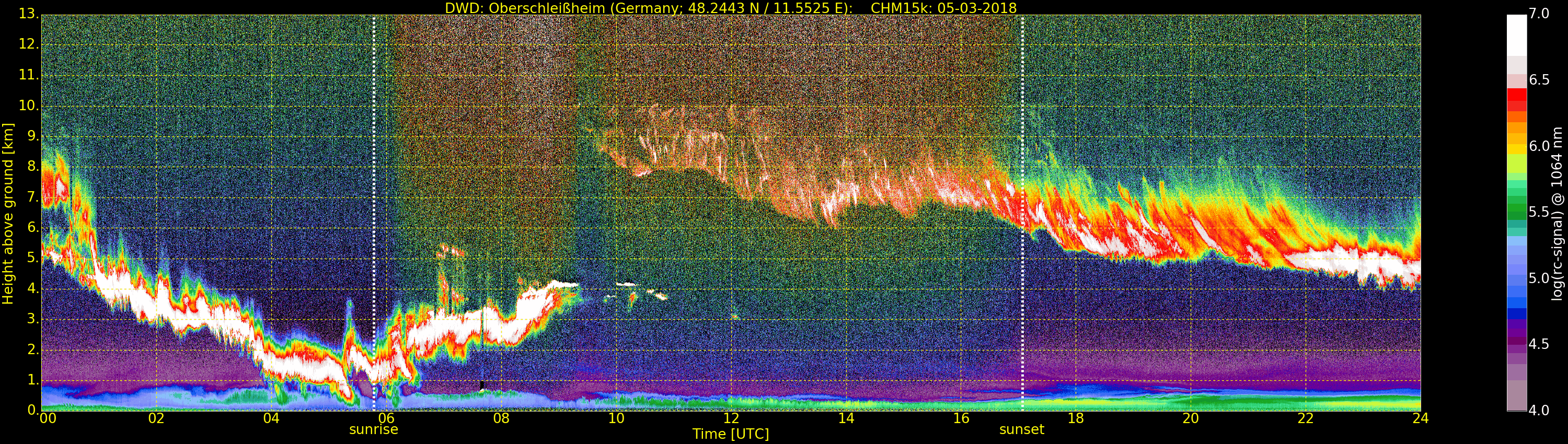The height and width of the screenshot is (444, 1568).
Task: Click height axis tick '7.'
Action: [33, 197]
